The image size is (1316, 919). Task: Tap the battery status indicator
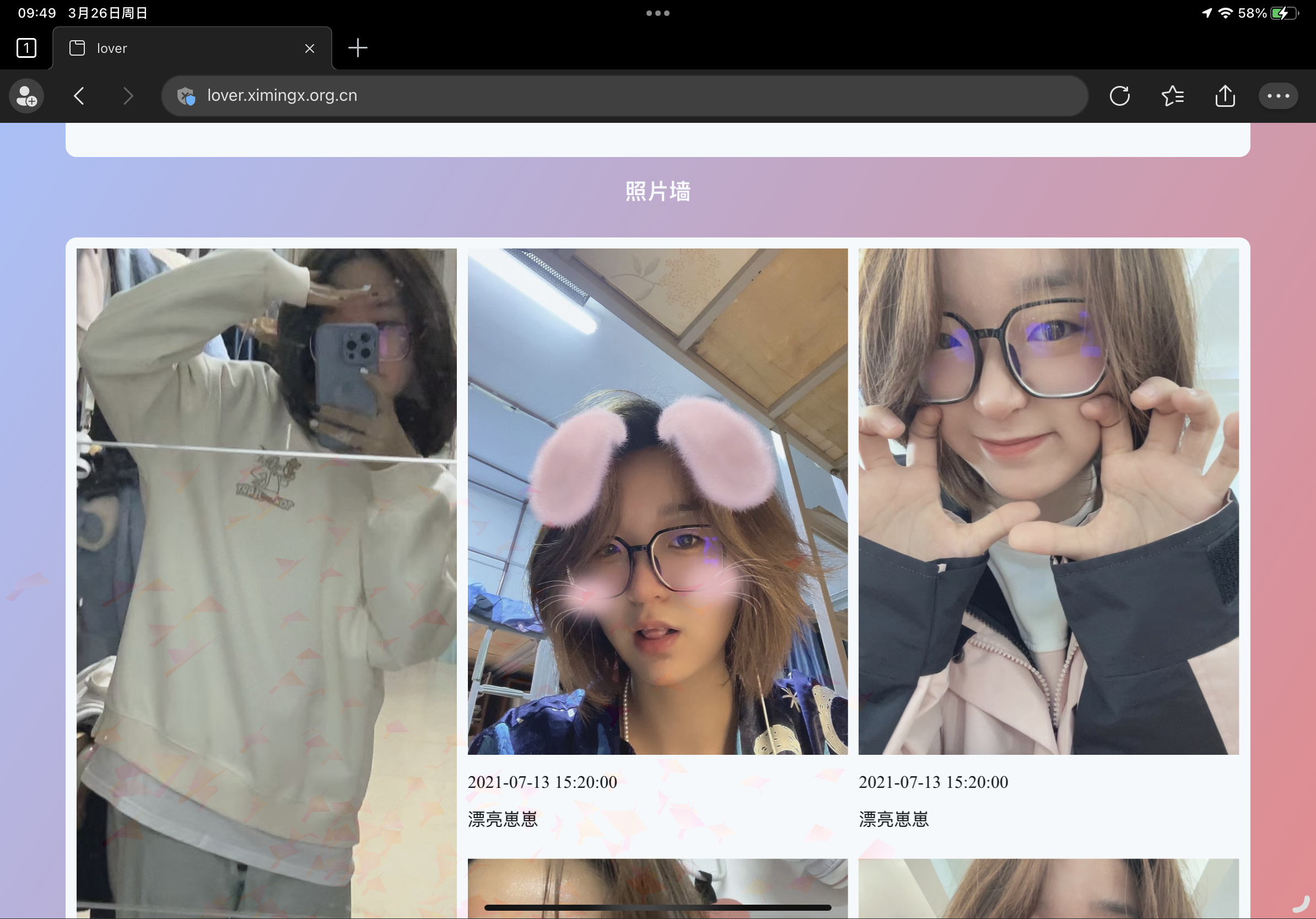pyautogui.click(x=1284, y=13)
